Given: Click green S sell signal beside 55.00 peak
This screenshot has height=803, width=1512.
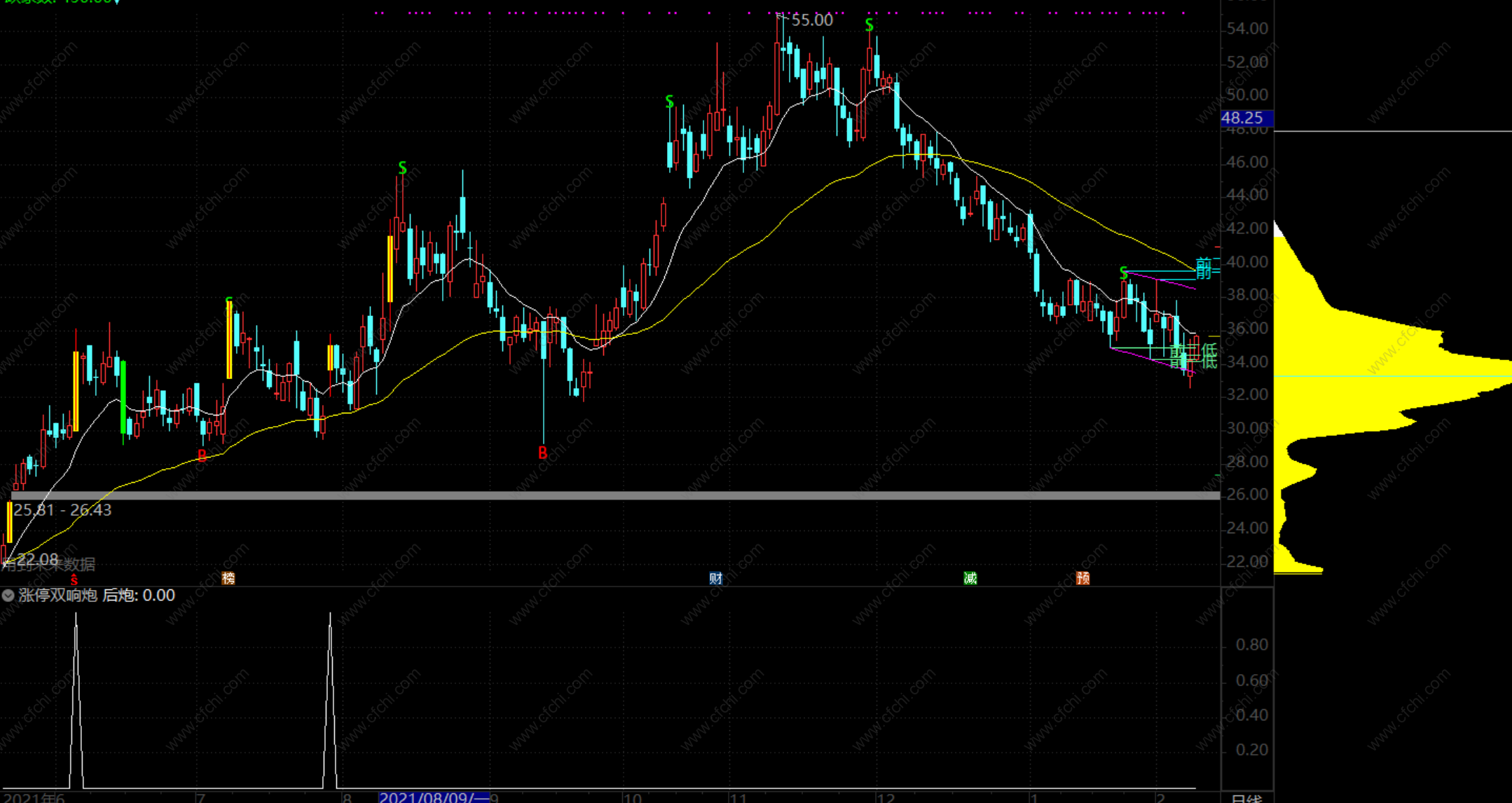Looking at the screenshot, I should [x=869, y=26].
